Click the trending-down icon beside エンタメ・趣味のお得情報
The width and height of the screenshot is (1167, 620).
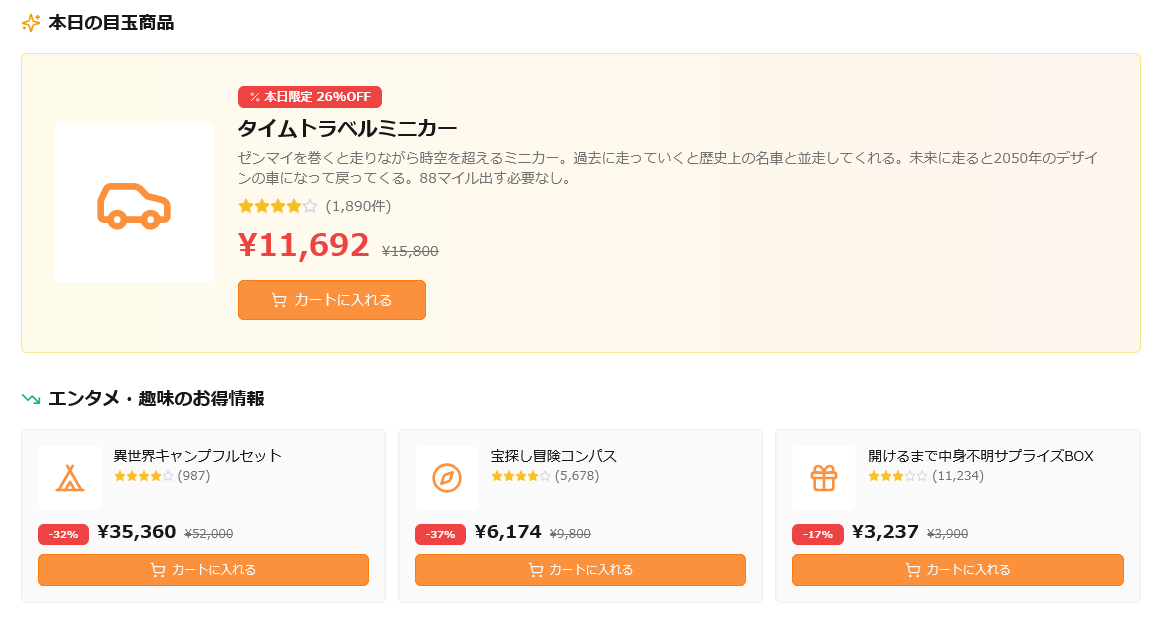pos(31,399)
